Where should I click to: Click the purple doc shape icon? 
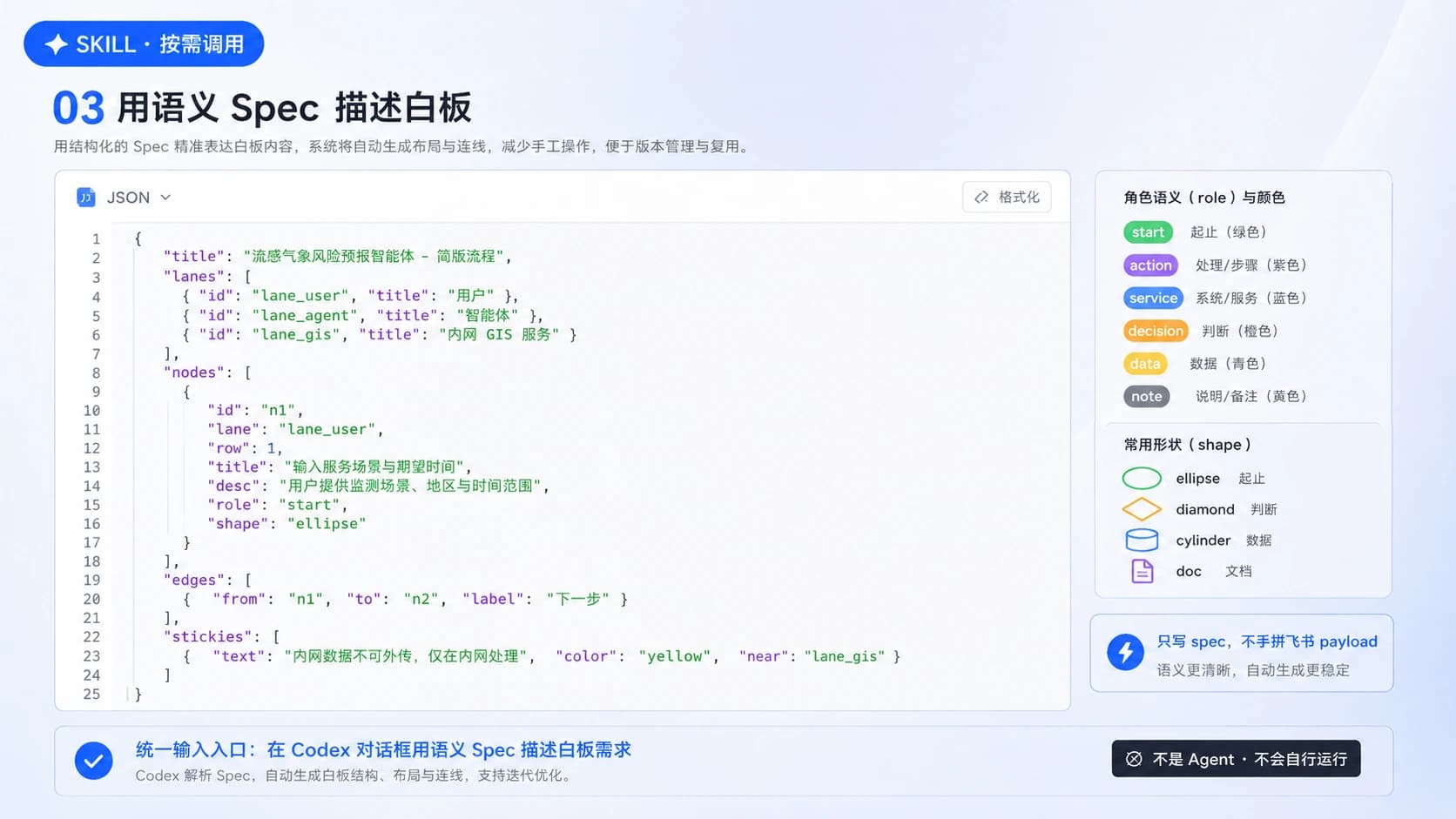coord(1142,571)
